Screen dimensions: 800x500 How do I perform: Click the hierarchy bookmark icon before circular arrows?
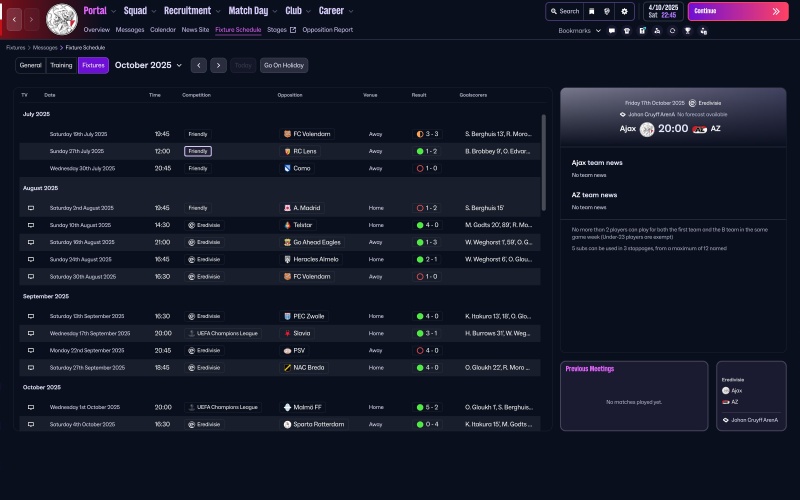[x=657, y=31]
